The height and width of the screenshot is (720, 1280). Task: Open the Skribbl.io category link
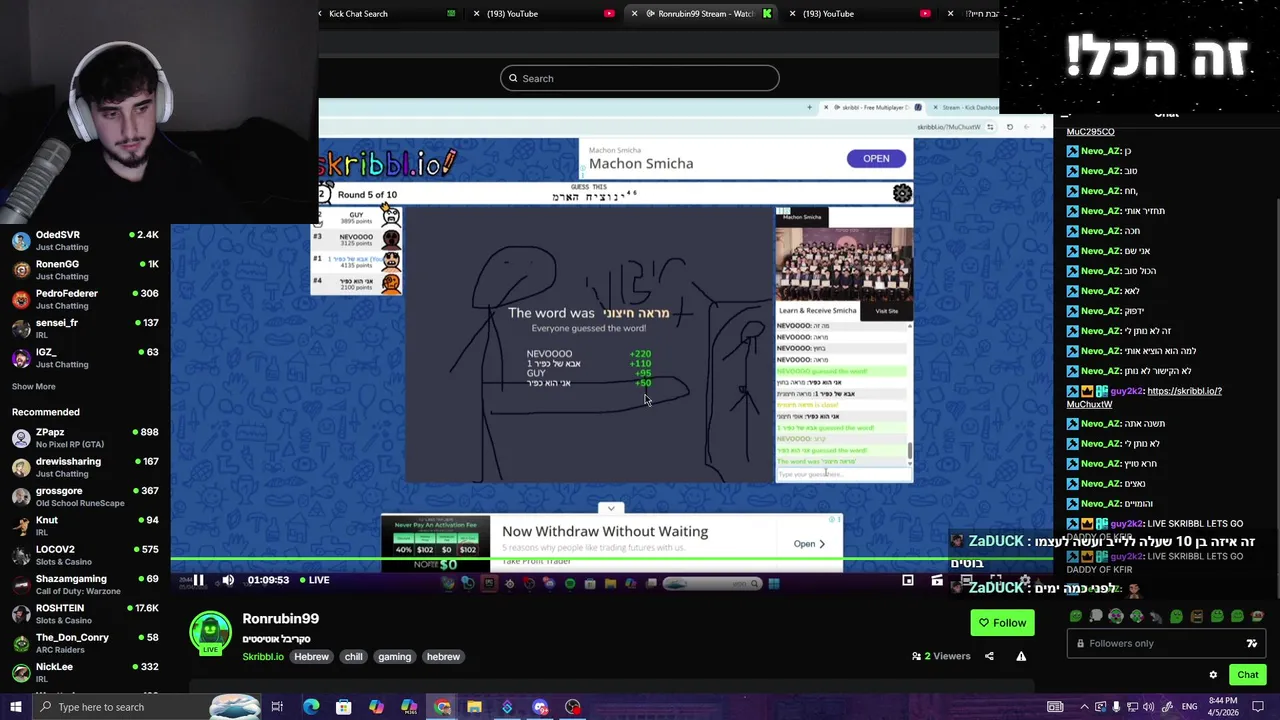(263, 657)
